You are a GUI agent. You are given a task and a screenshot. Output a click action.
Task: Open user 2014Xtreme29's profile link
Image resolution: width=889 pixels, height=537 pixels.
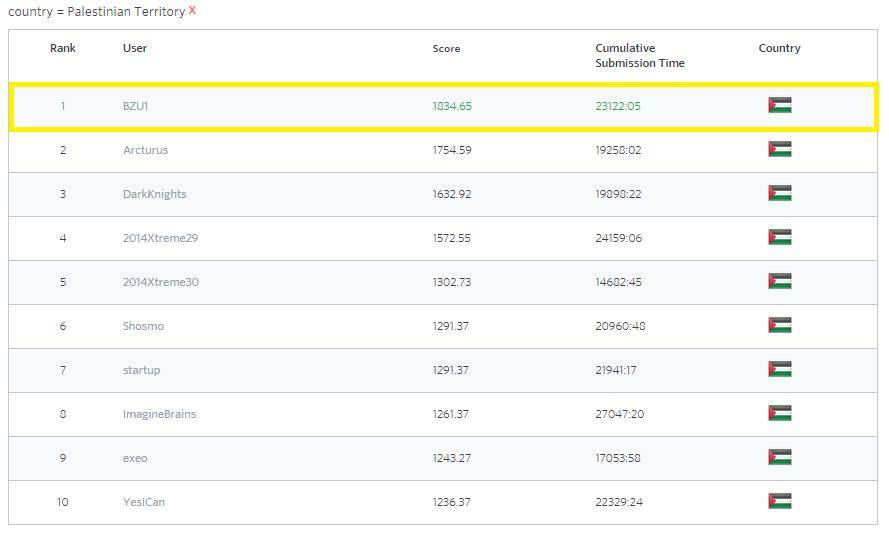pos(160,238)
